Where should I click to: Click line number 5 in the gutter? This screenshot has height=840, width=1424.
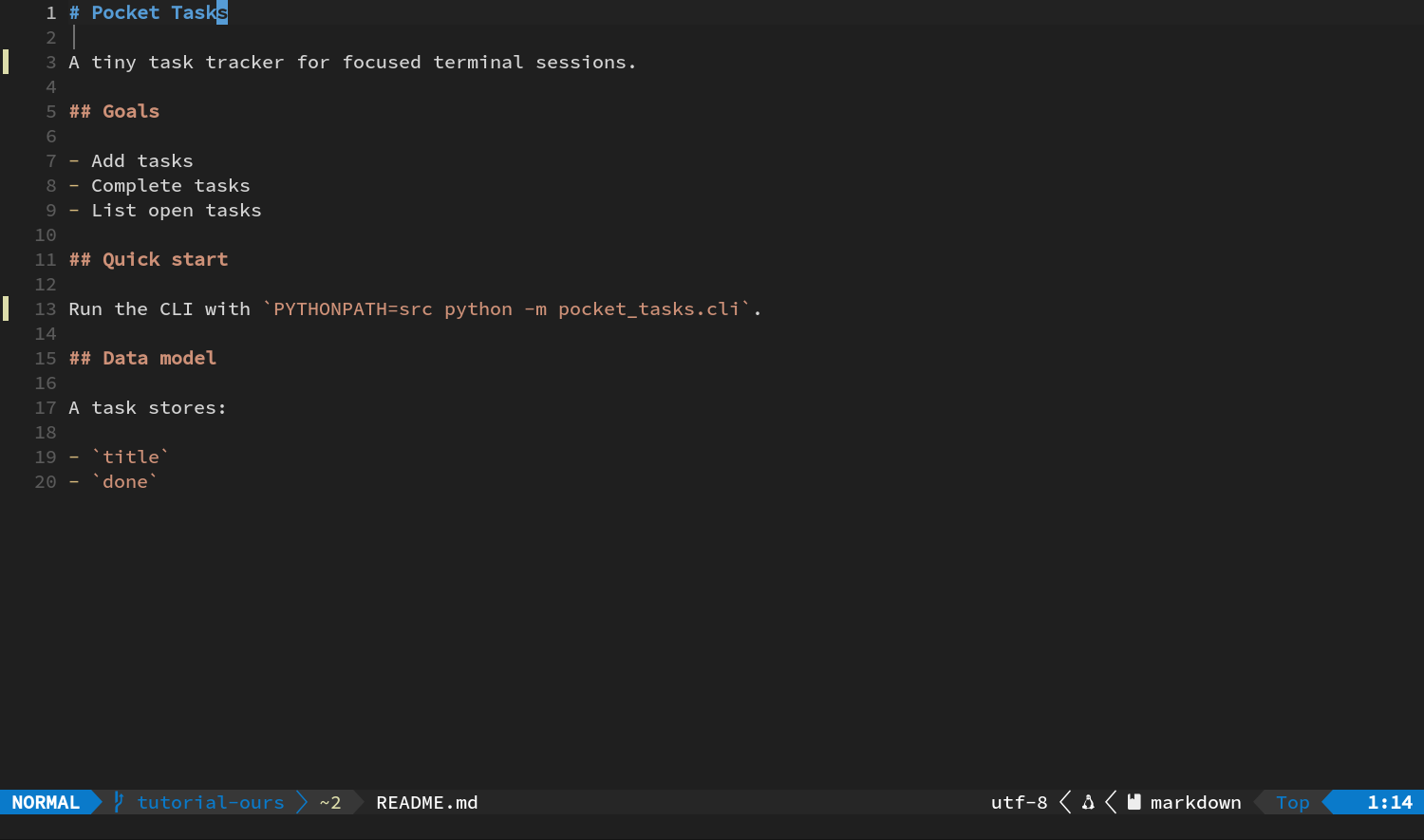(51, 111)
